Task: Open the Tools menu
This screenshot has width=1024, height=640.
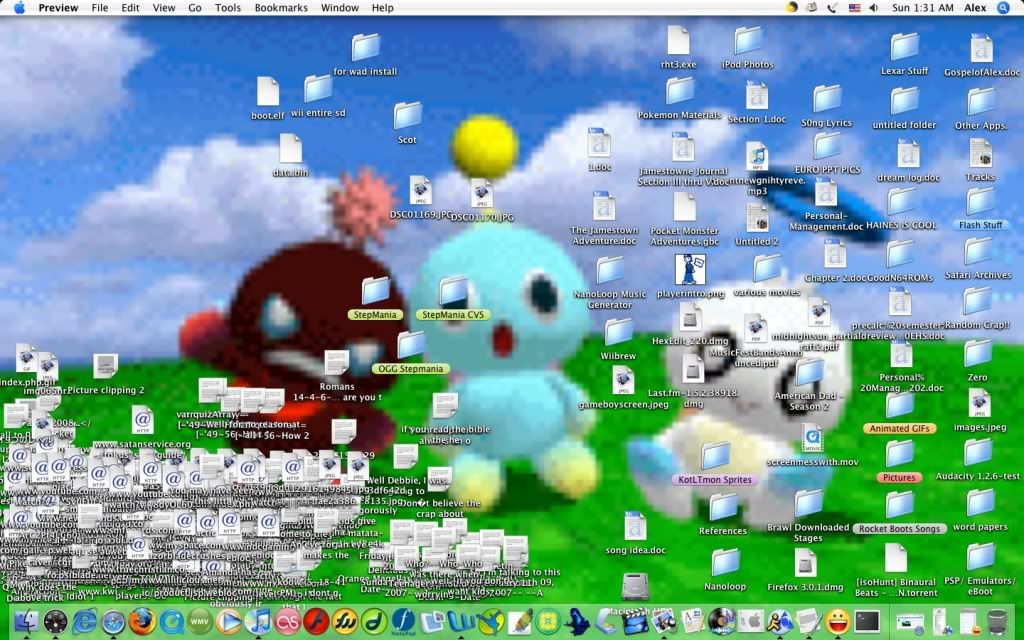Action: pyautogui.click(x=228, y=8)
